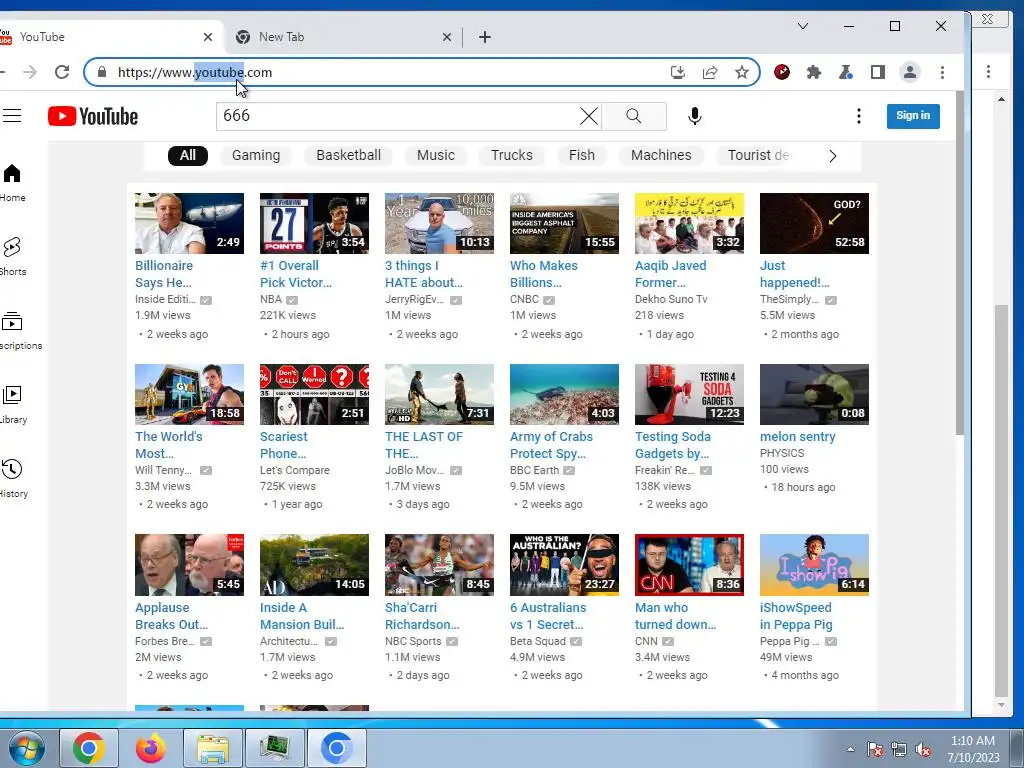This screenshot has height=768, width=1024.
Task: Click the volume muted tray icon
Action: coord(923,750)
